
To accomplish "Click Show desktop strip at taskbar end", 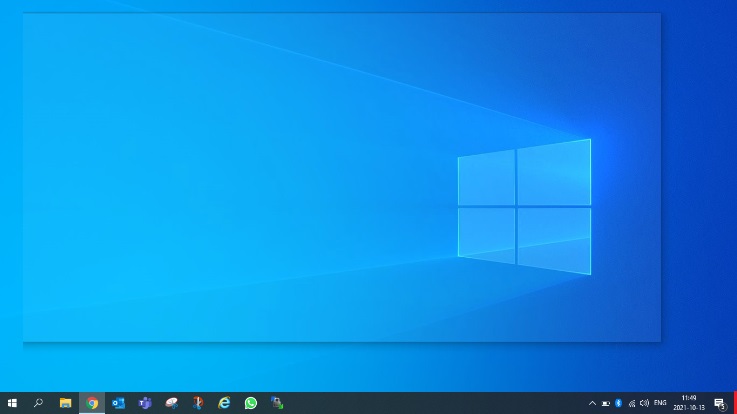I will (734, 403).
